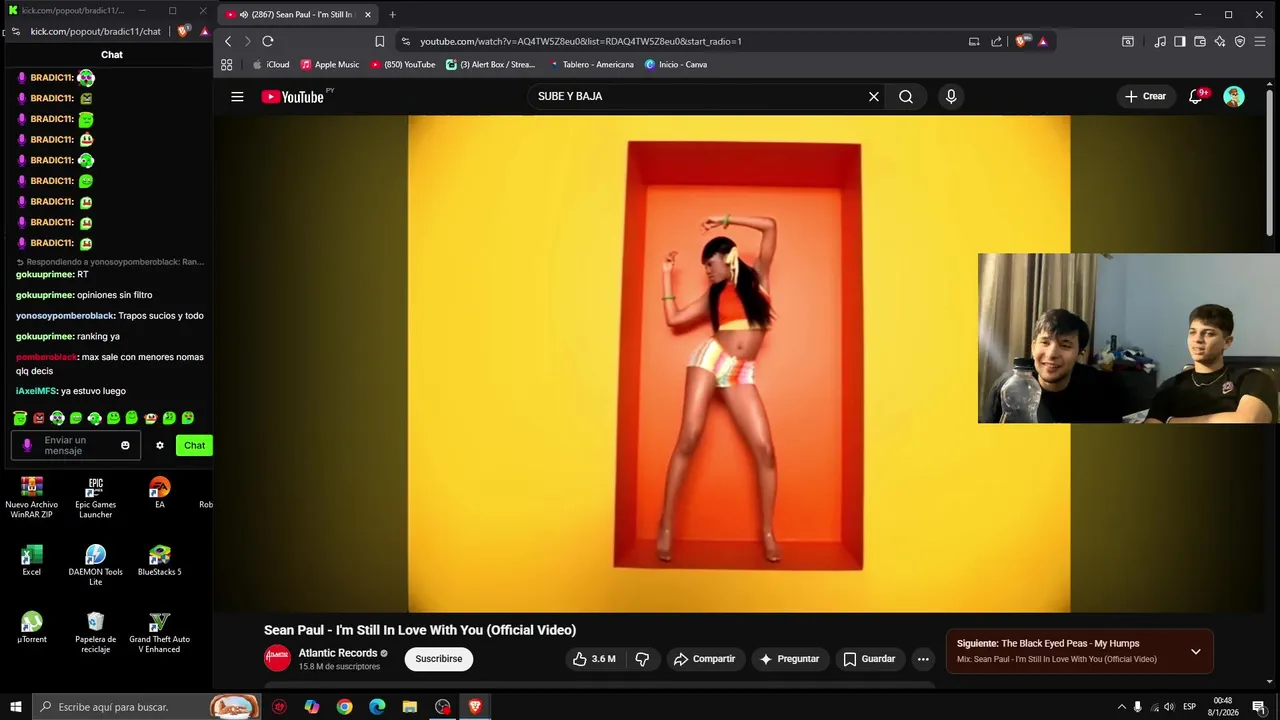Send message with green Chat button
The height and width of the screenshot is (720, 1280).
(x=194, y=446)
